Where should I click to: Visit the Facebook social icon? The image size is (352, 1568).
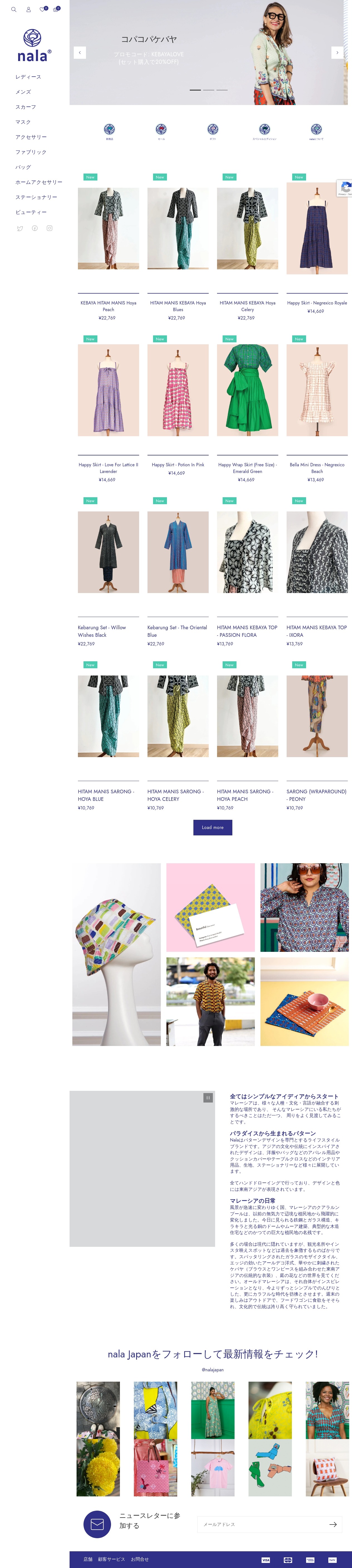click(35, 228)
